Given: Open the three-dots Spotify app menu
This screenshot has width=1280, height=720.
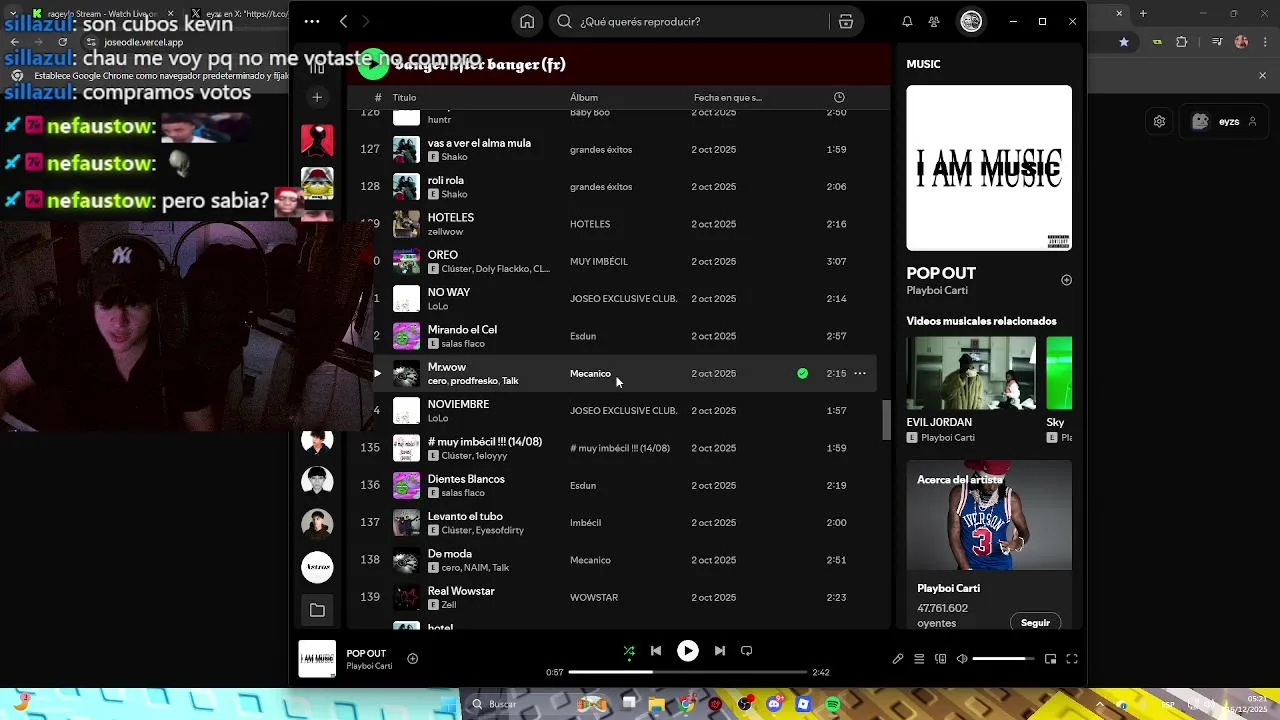Looking at the screenshot, I should pos(312,21).
